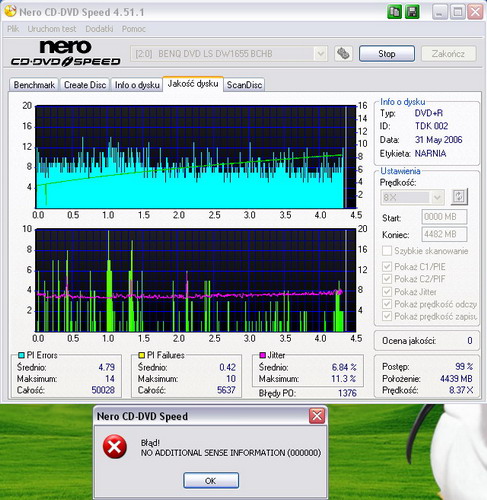Click the red error icon in dialog

pos(115,447)
